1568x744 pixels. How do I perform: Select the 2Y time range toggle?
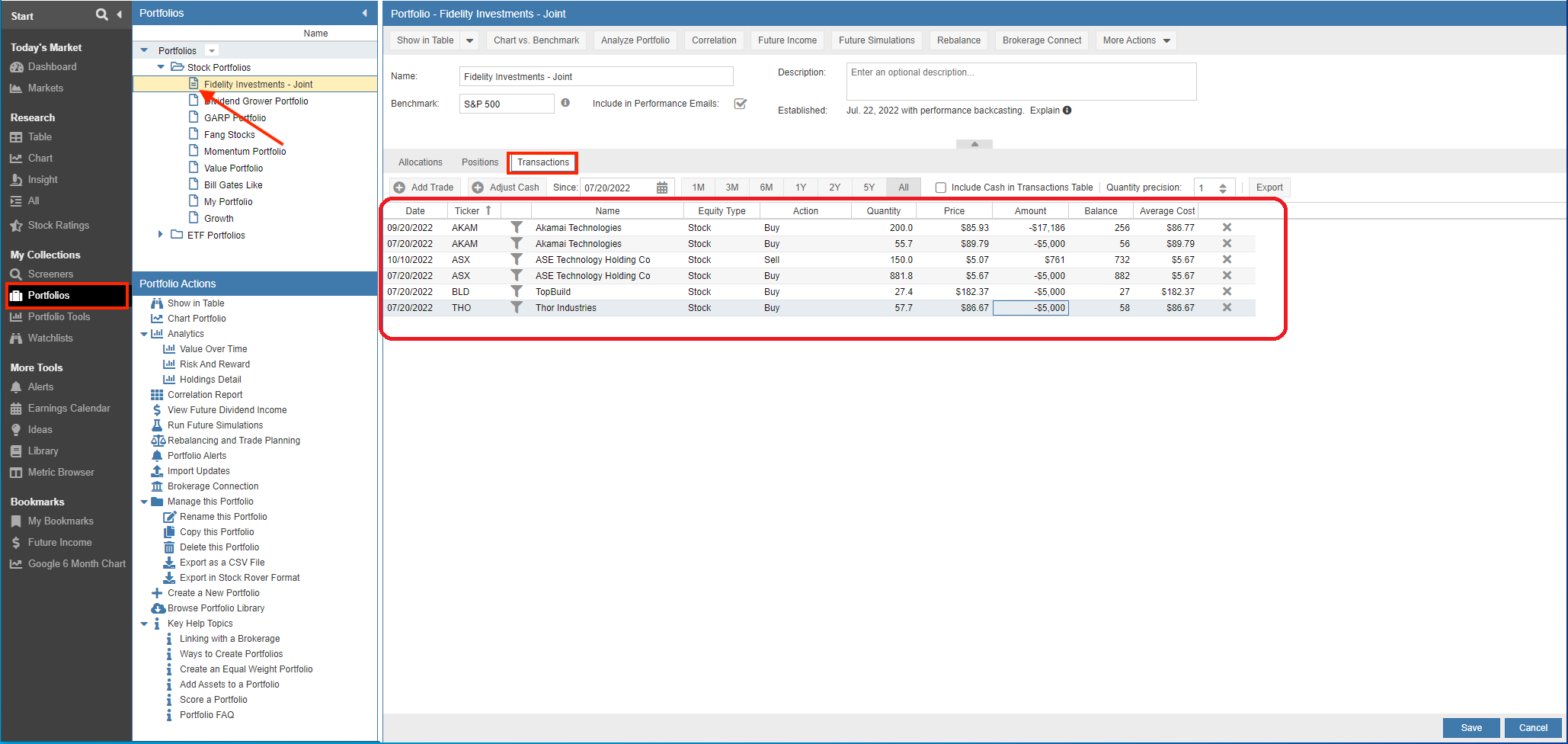pos(835,188)
